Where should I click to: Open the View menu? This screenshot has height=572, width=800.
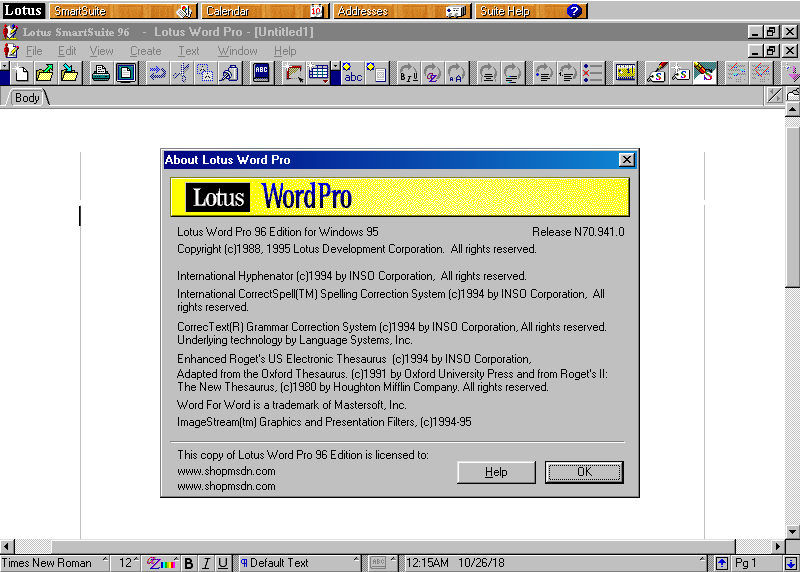102,51
